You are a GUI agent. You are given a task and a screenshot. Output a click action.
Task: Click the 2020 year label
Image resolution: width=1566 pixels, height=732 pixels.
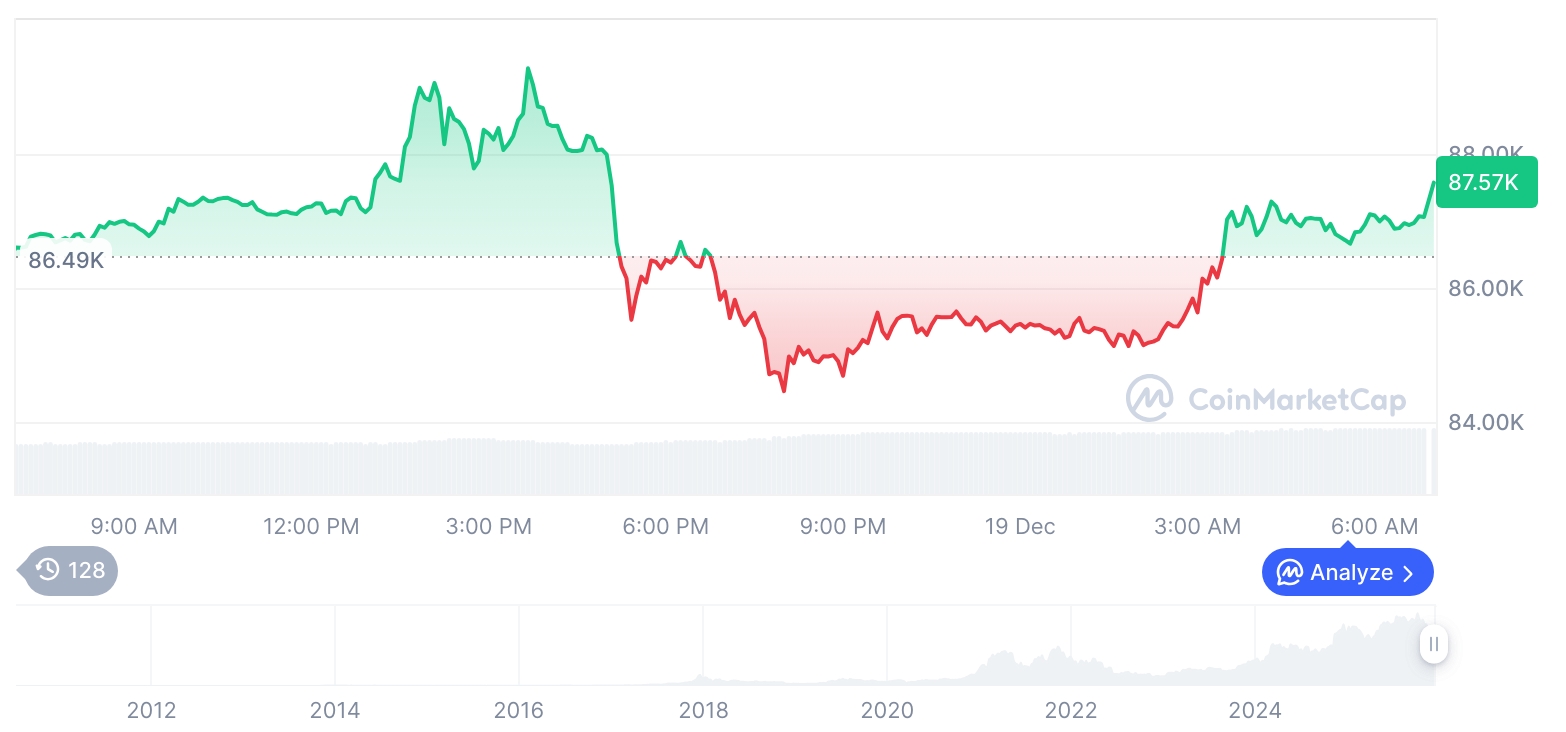click(x=887, y=710)
